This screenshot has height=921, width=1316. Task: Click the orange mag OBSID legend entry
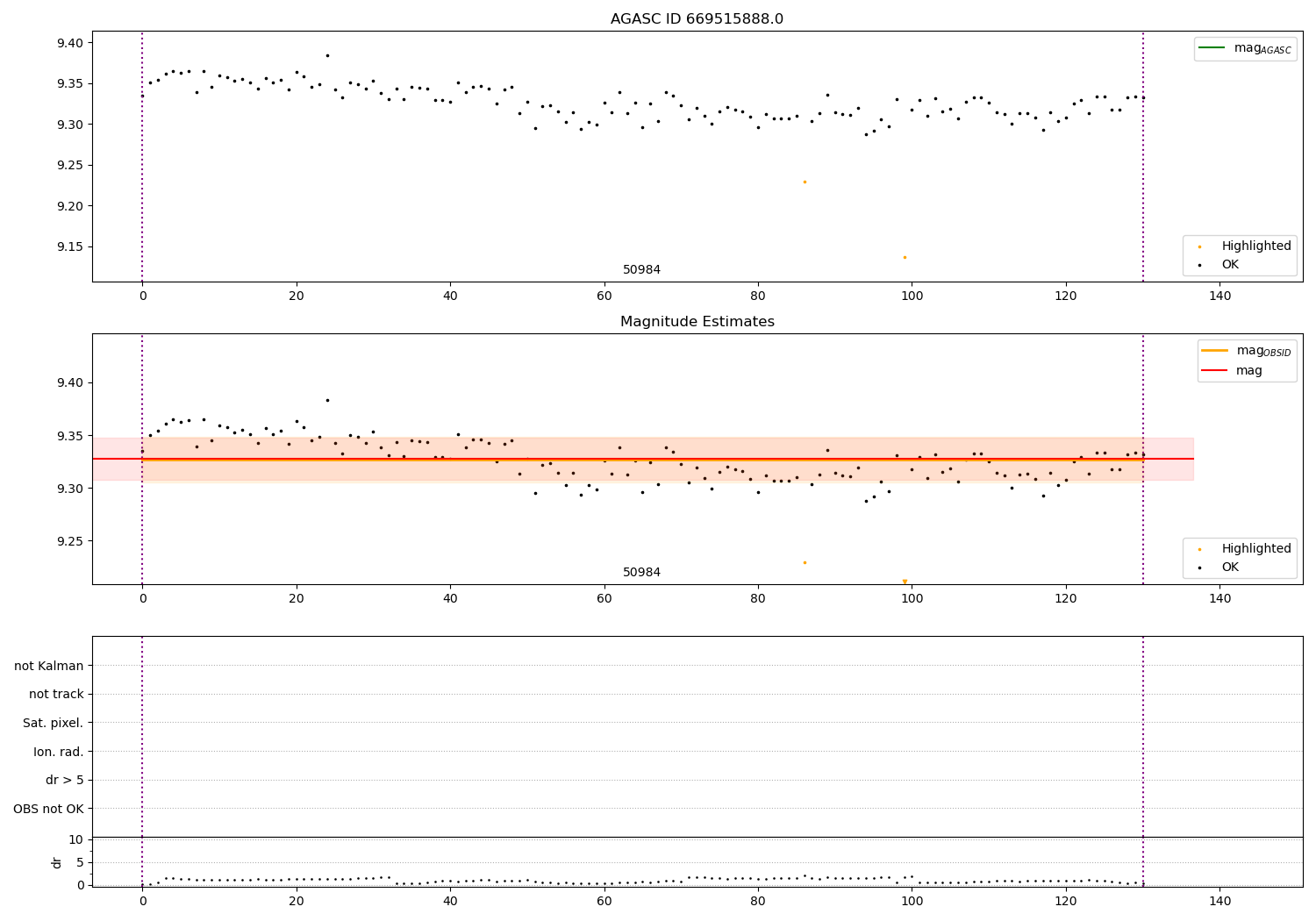[x=1246, y=351]
